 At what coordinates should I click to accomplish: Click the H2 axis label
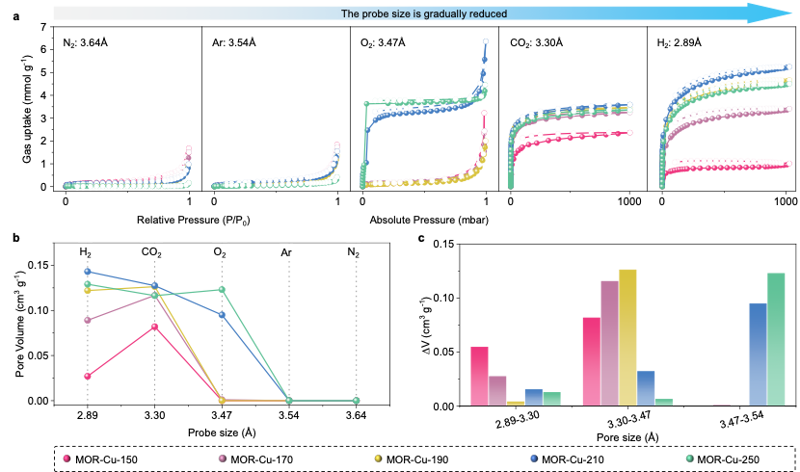tap(87, 254)
